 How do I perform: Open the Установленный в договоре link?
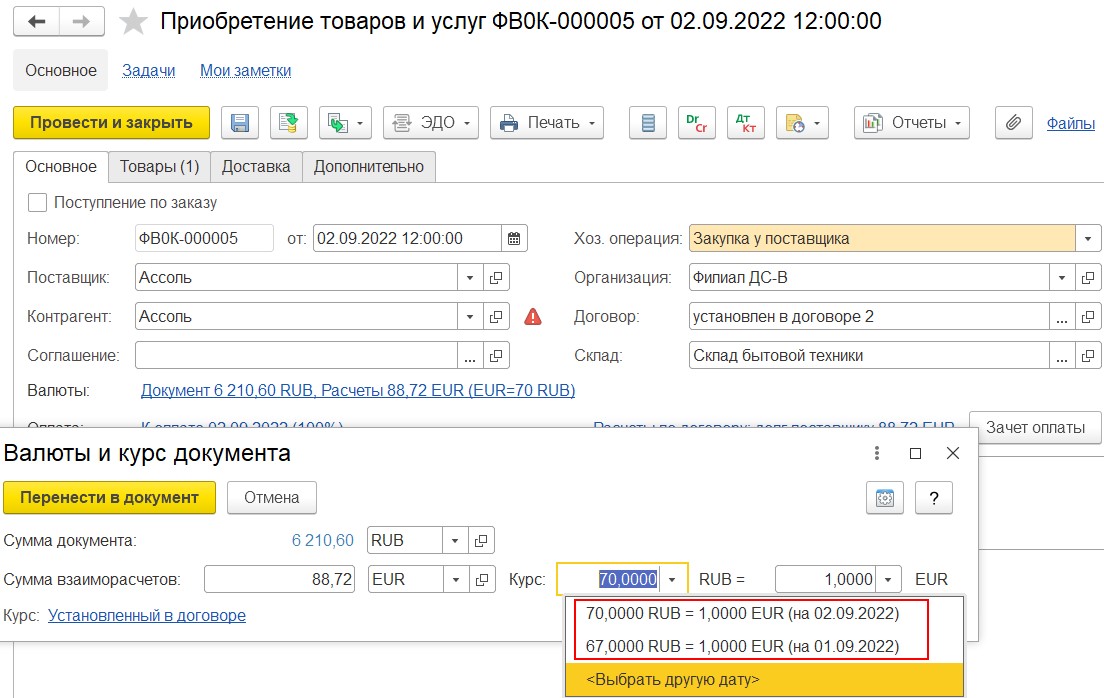147,616
